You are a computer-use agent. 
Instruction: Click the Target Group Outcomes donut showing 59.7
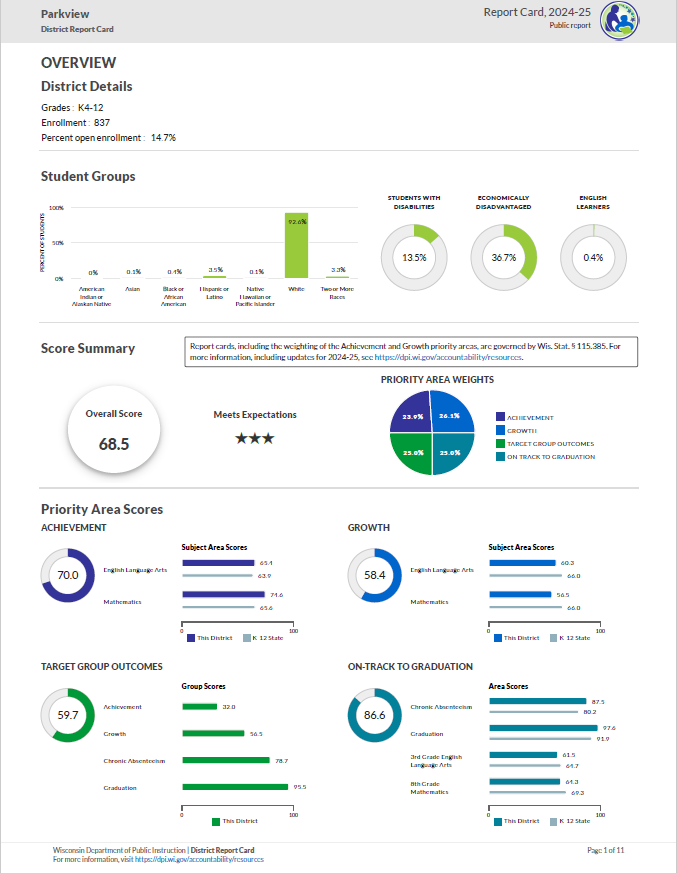68,715
